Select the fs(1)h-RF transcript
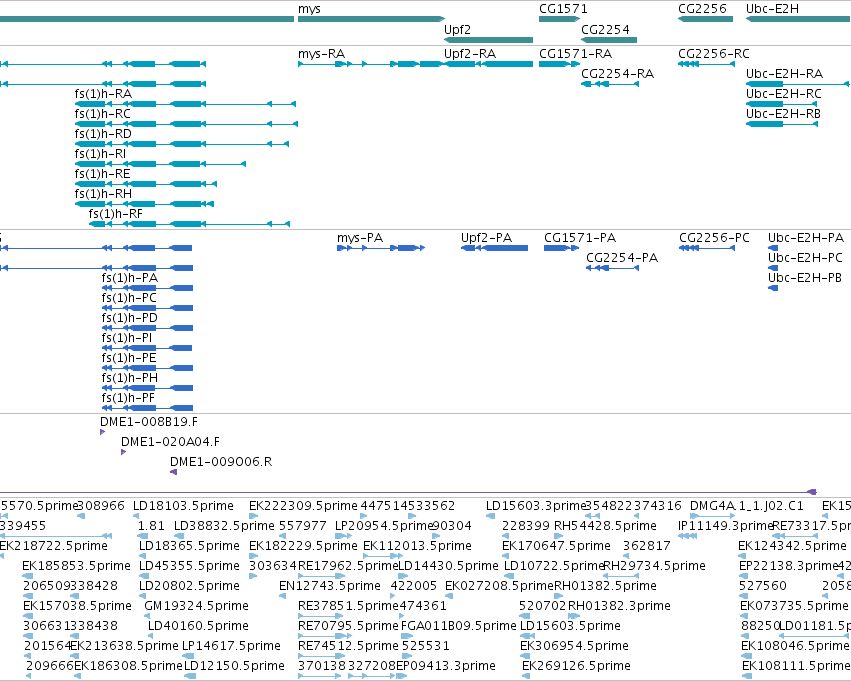The height and width of the screenshot is (681, 851). [x=189, y=224]
